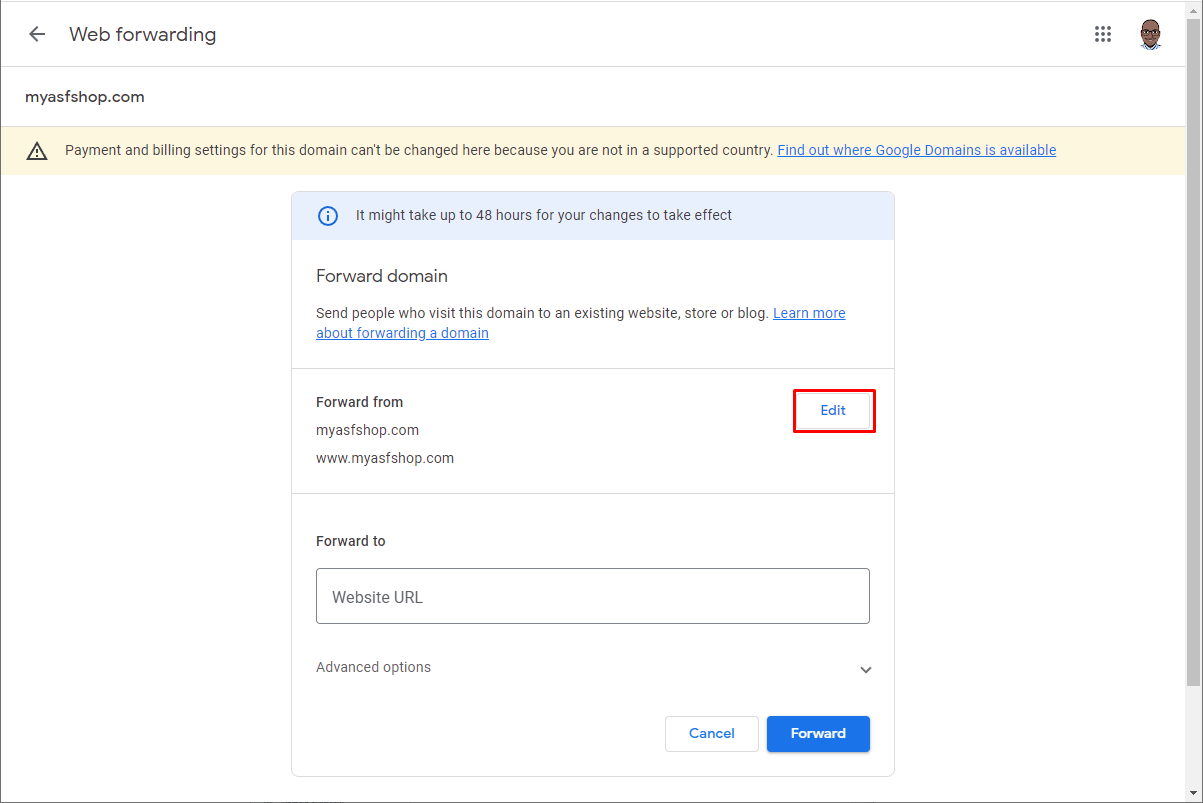Open the Find out where Google Domains is available link

point(916,150)
